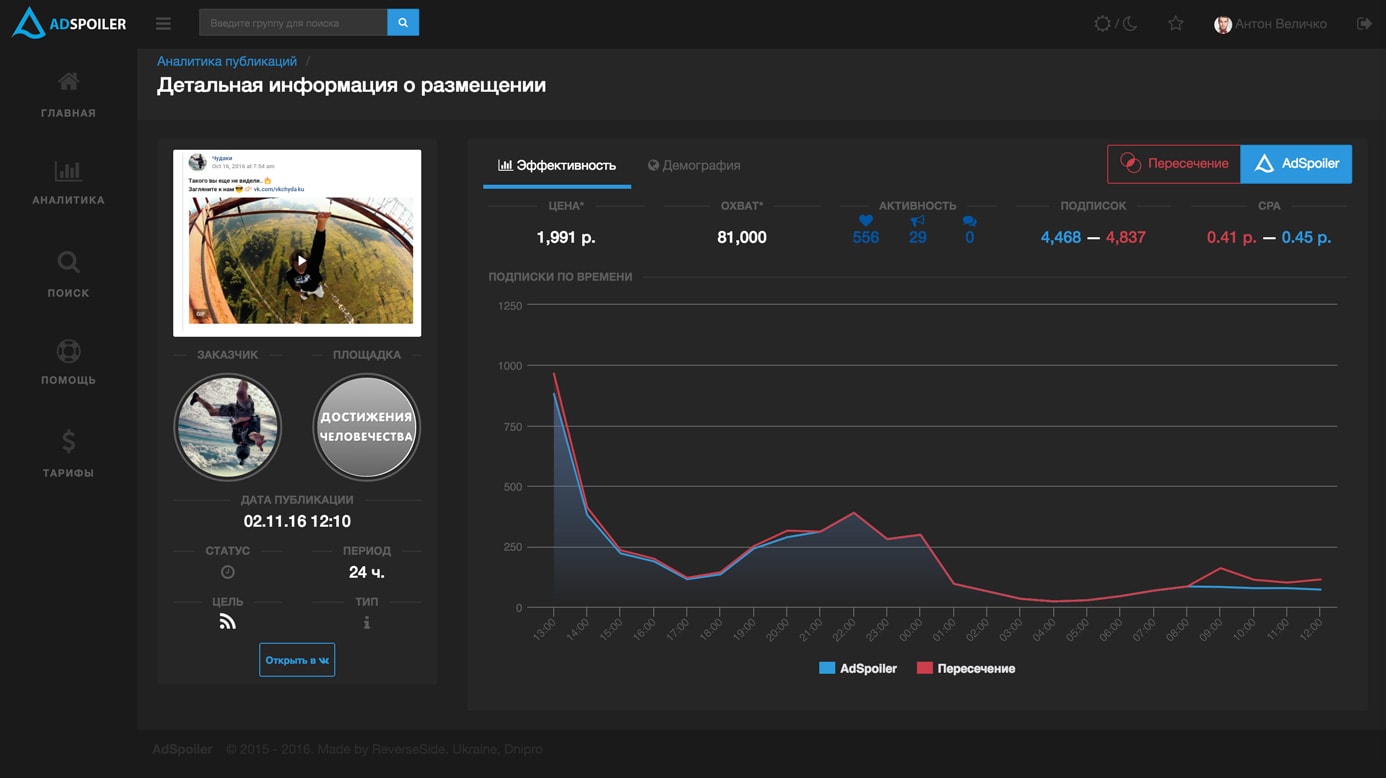The height and width of the screenshot is (778, 1386).
Task: Click the hamburger menu icon
Action: [x=163, y=23]
